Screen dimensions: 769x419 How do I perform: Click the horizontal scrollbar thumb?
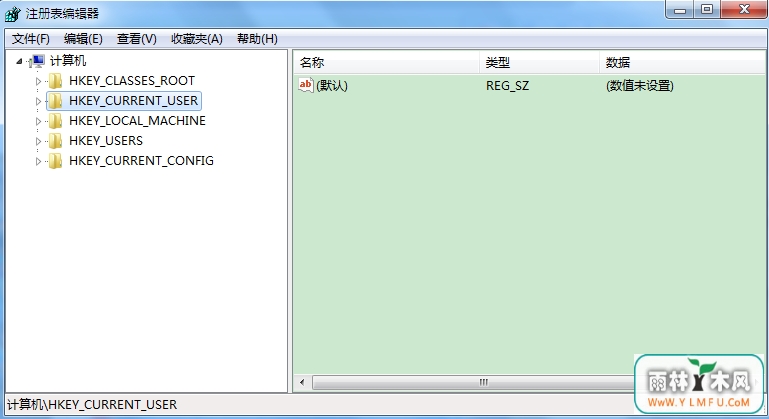(x=474, y=382)
